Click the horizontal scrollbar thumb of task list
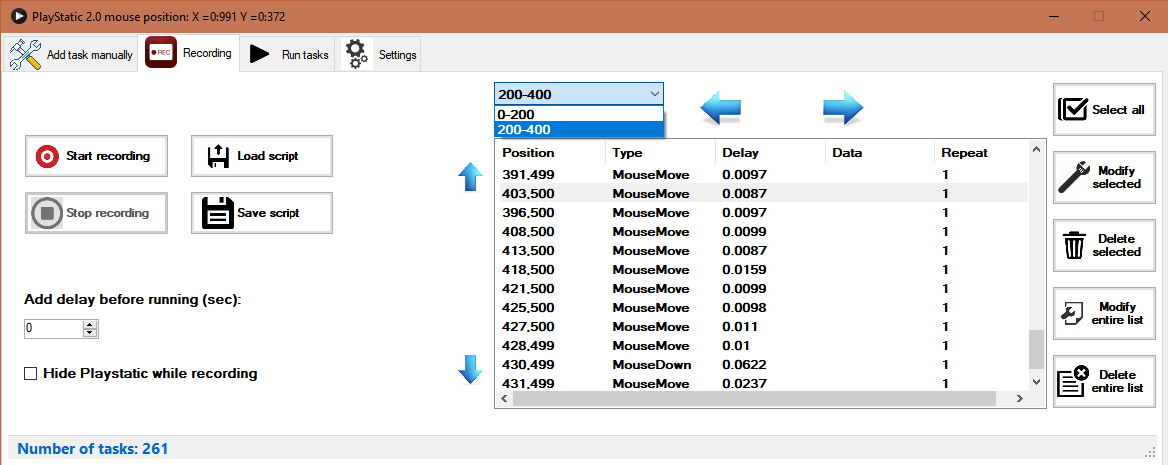Screen dimensions: 1168x465 pos(755,399)
